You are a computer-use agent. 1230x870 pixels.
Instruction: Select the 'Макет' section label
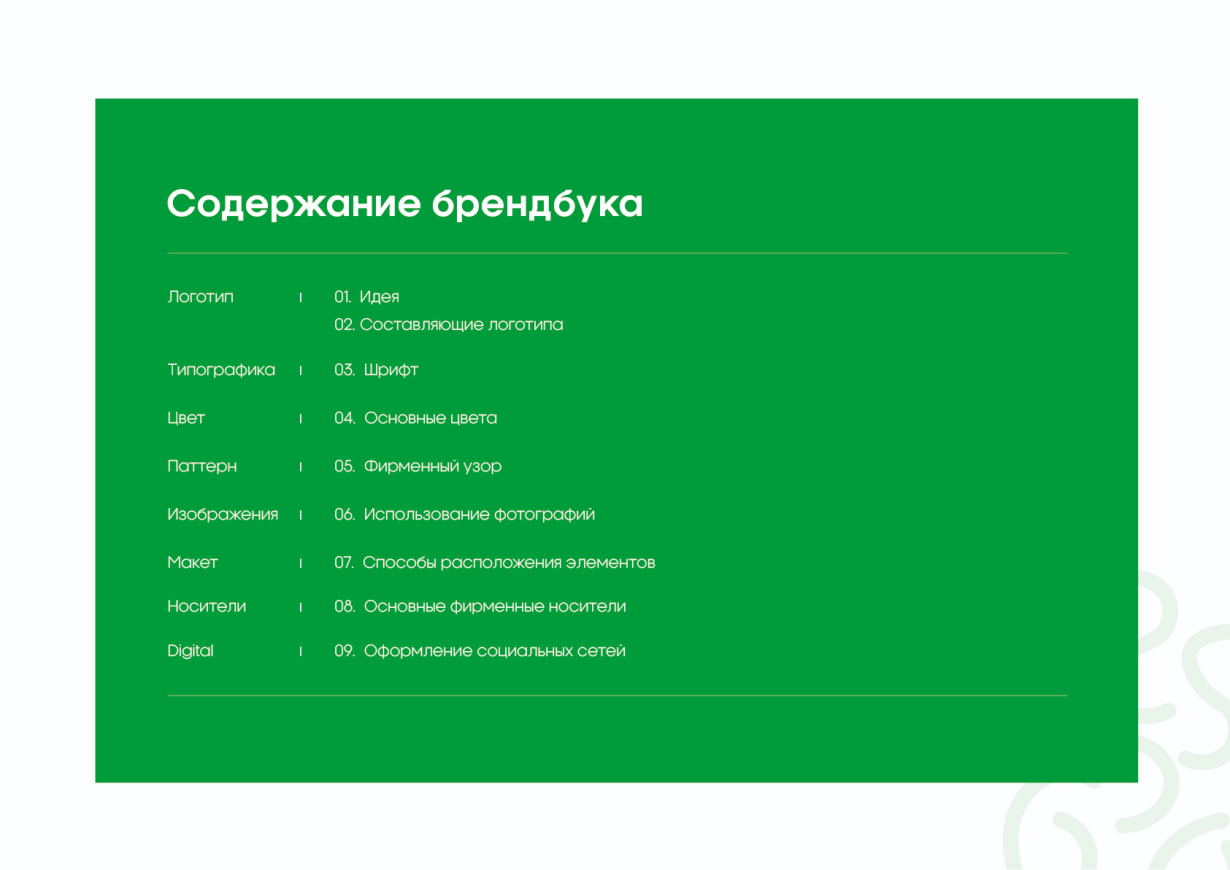[x=192, y=562]
